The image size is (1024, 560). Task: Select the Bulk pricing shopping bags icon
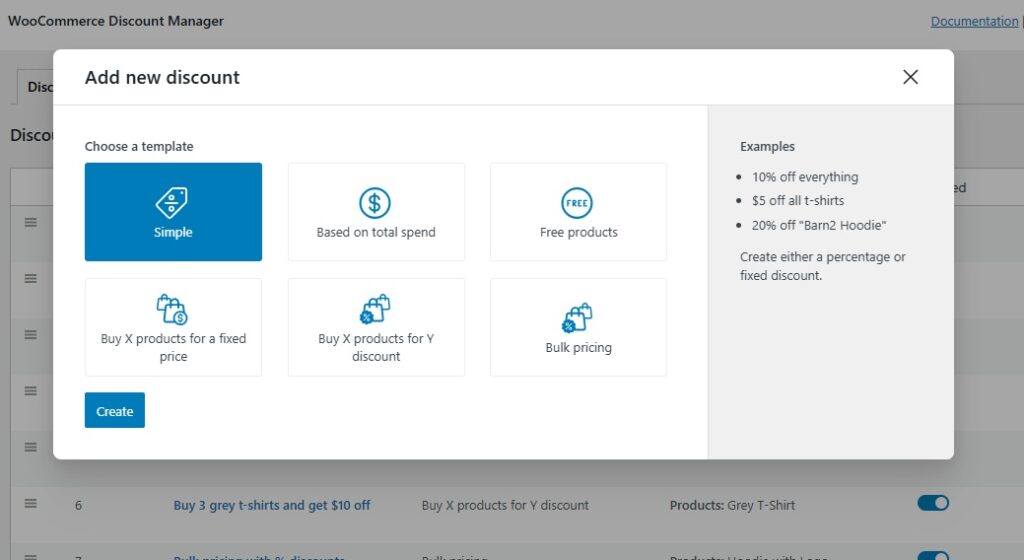[578, 318]
